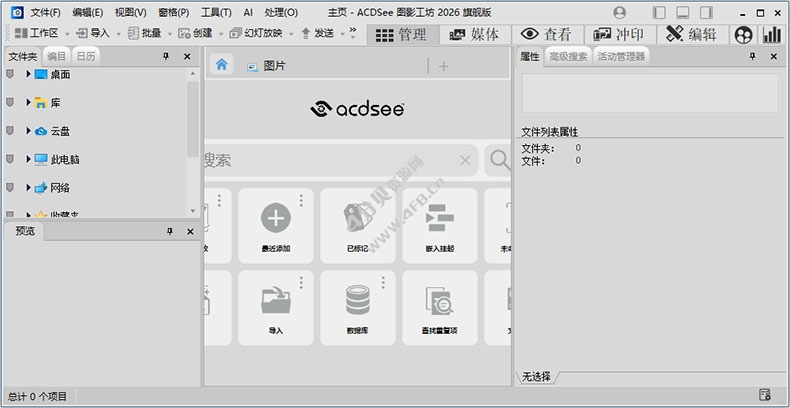Switch to 查看 view mode

[547, 34]
